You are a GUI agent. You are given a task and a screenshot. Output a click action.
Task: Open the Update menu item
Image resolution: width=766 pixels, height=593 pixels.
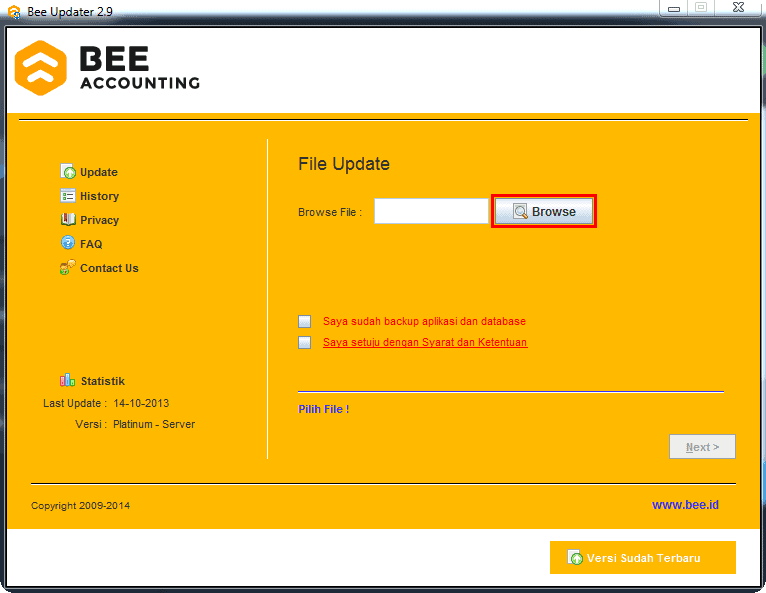(x=99, y=172)
